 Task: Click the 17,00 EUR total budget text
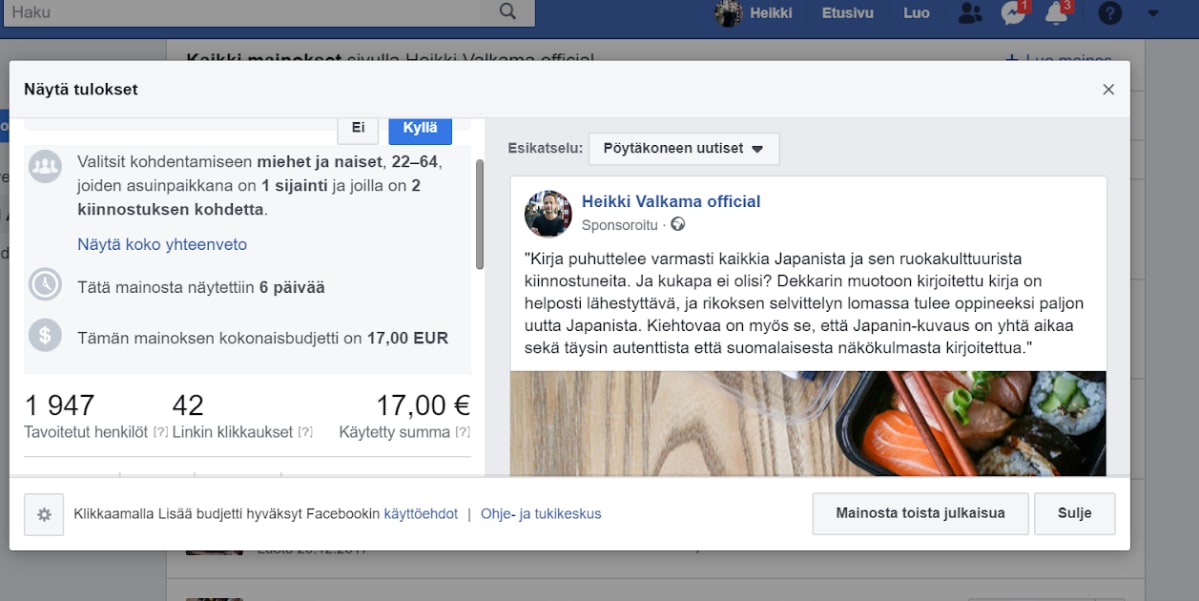[x=408, y=338]
